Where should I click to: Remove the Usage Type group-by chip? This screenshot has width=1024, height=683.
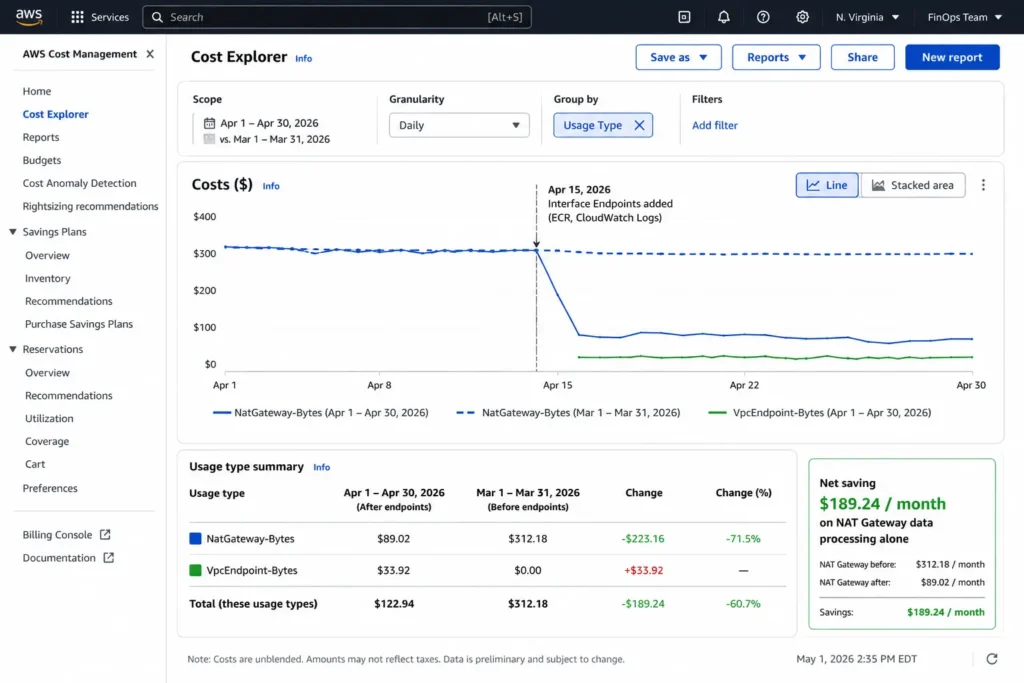(639, 125)
